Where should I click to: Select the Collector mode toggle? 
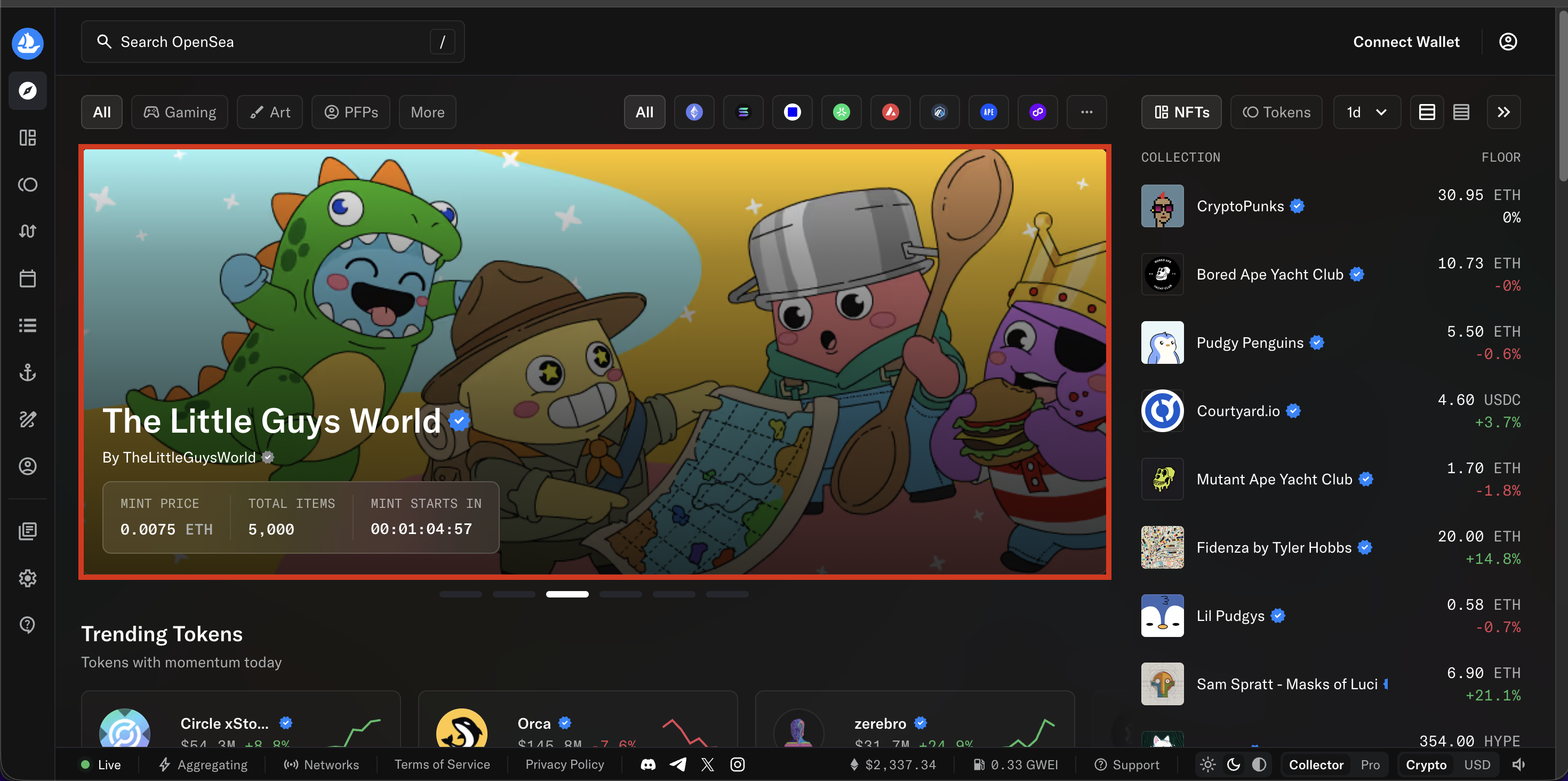pyautogui.click(x=1316, y=764)
